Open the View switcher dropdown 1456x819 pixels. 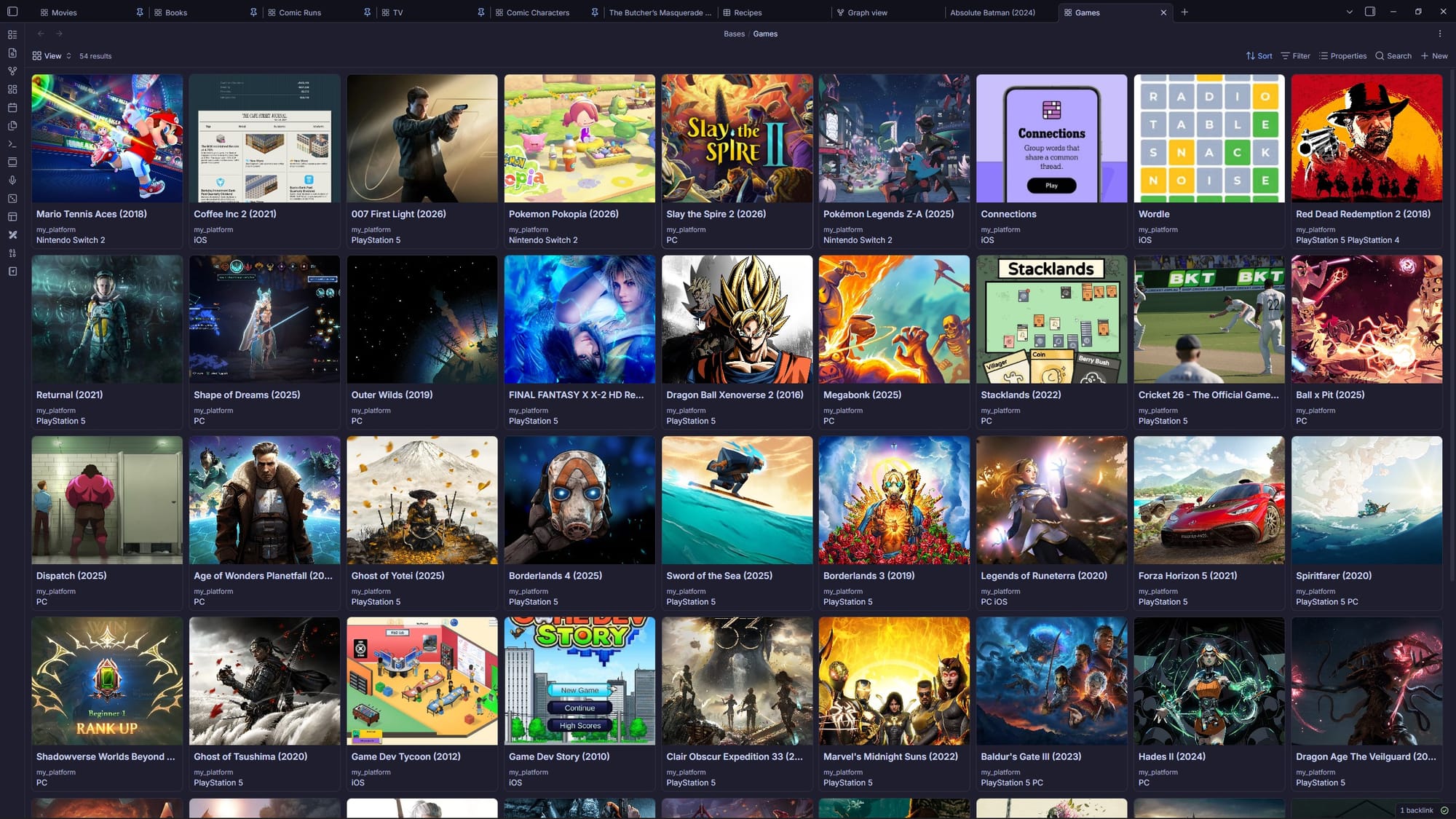[52, 56]
